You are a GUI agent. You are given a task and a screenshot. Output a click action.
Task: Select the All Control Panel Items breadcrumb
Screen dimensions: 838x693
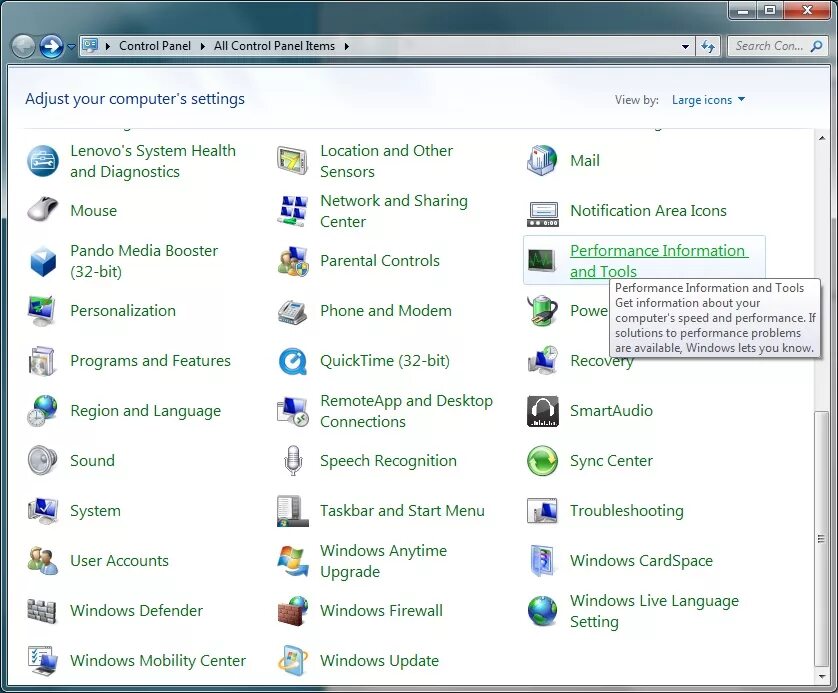pyautogui.click(x=274, y=46)
